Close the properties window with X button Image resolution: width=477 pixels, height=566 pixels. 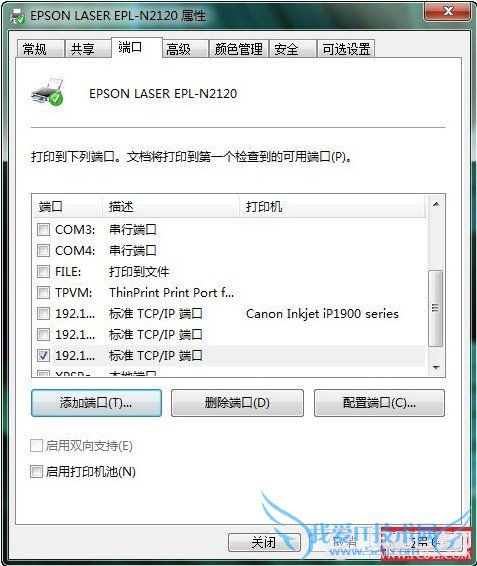448,11
